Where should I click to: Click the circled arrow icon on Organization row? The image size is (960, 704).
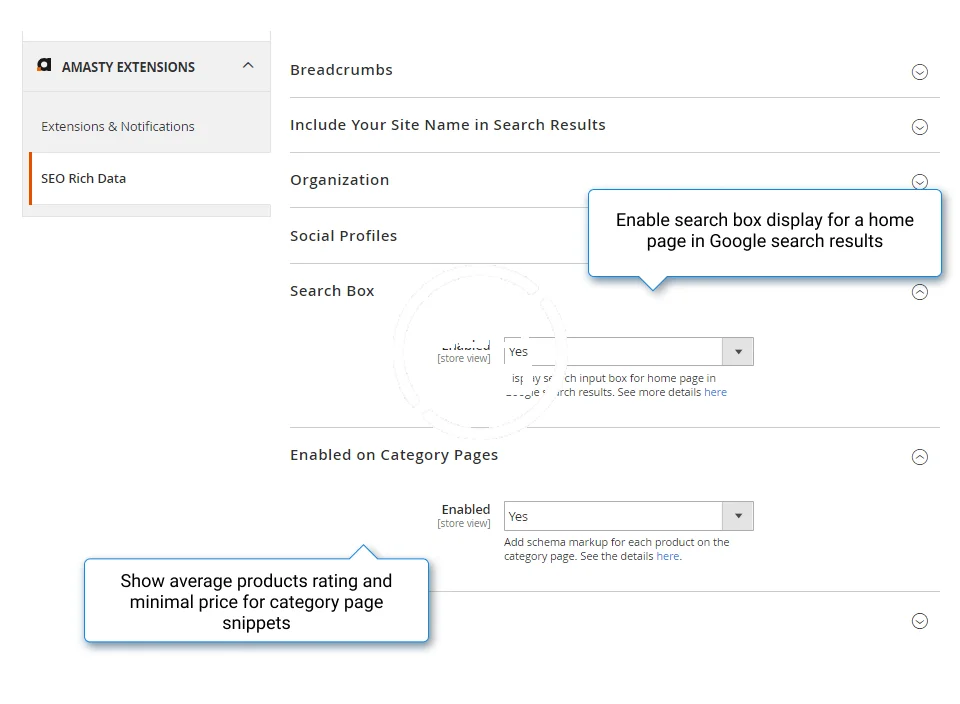point(920,182)
